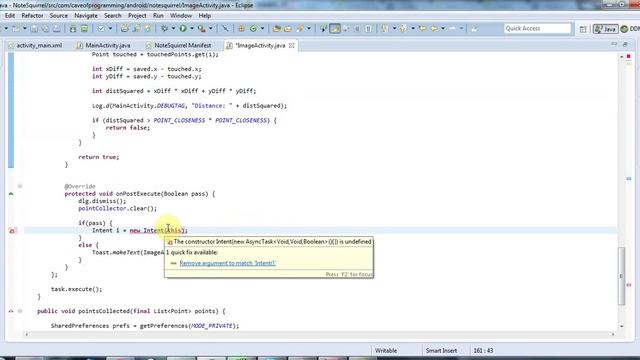Toggle the Mark Occurrences highlighter icon
This screenshot has width=640, height=360.
pos(335,29)
